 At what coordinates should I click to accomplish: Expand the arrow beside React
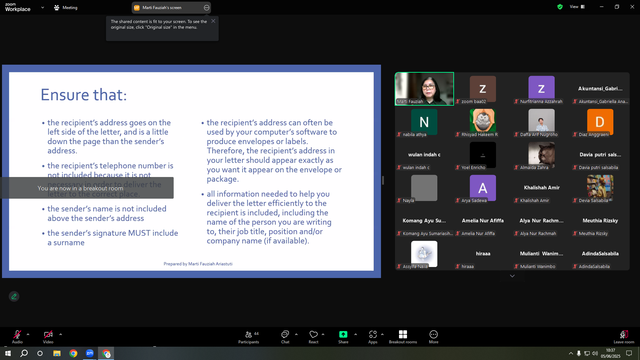(323, 334)
